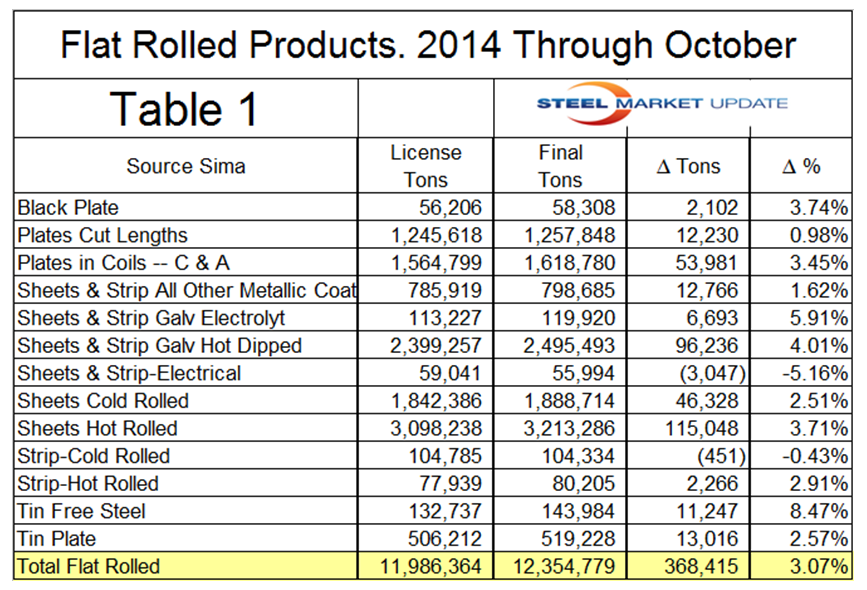
Task: Select the Sheets & Strip-Electrical row label
Action: (x=129, y=374)
